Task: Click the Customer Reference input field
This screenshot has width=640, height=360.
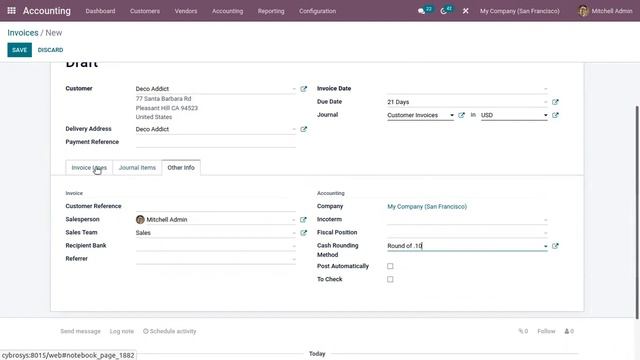Action: [216, 207]
